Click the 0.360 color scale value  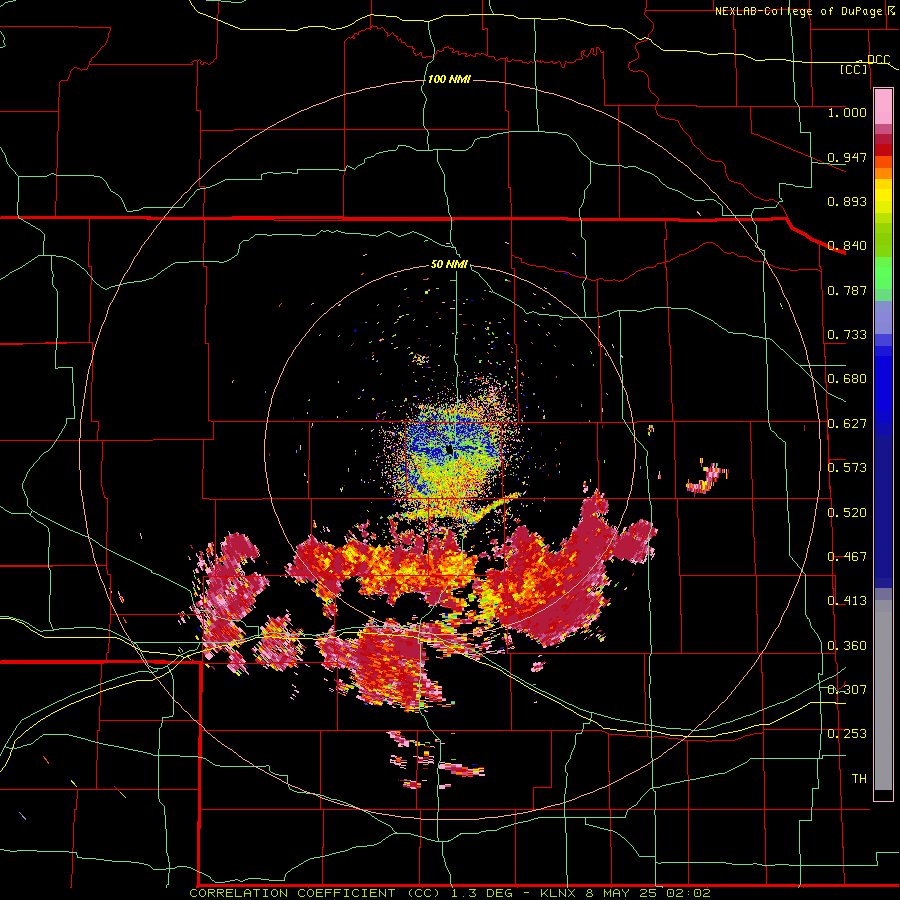click(x=847, y=646)
